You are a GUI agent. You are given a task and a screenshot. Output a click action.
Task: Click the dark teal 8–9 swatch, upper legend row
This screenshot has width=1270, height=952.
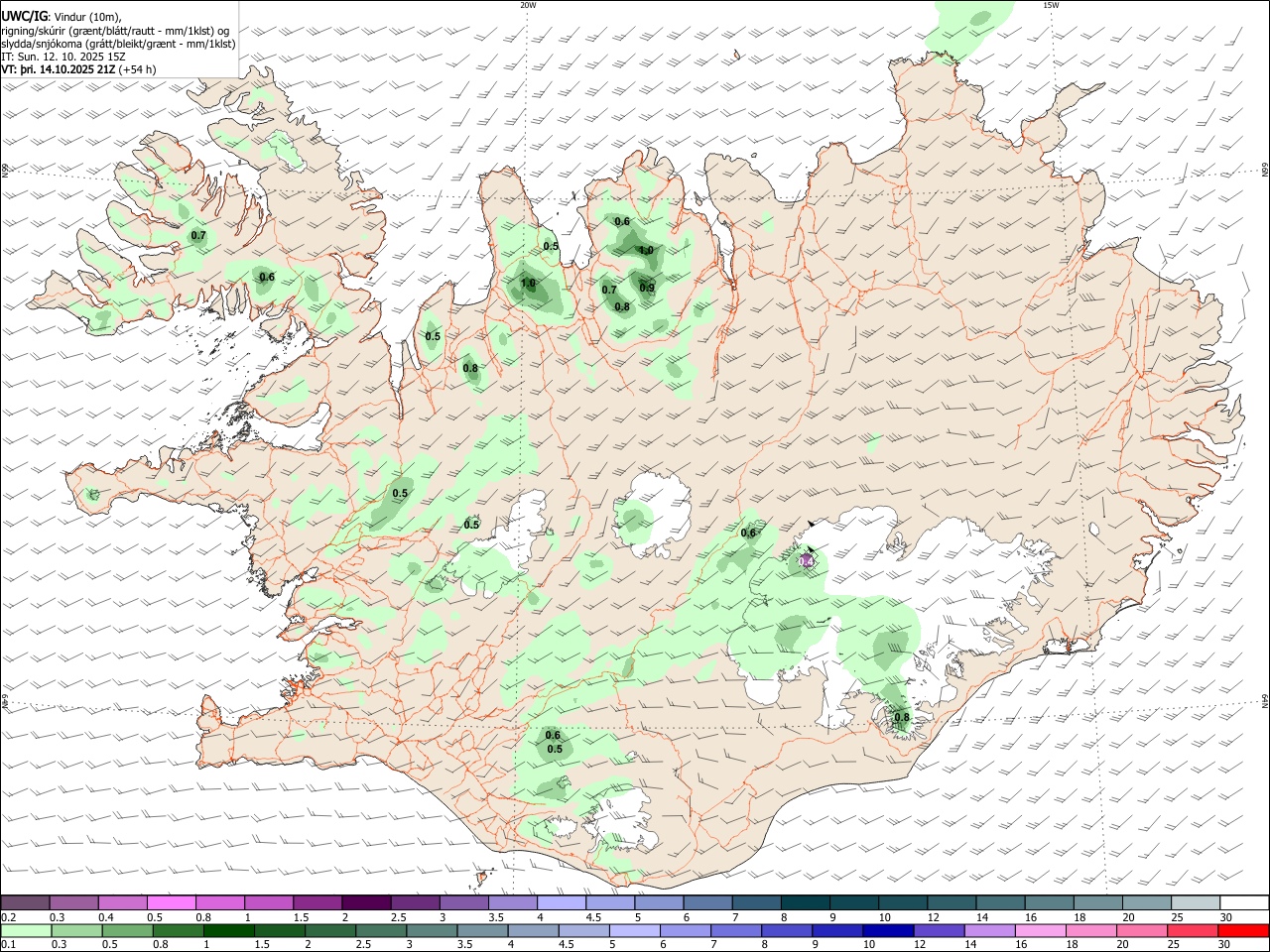(x=805, y=903)
